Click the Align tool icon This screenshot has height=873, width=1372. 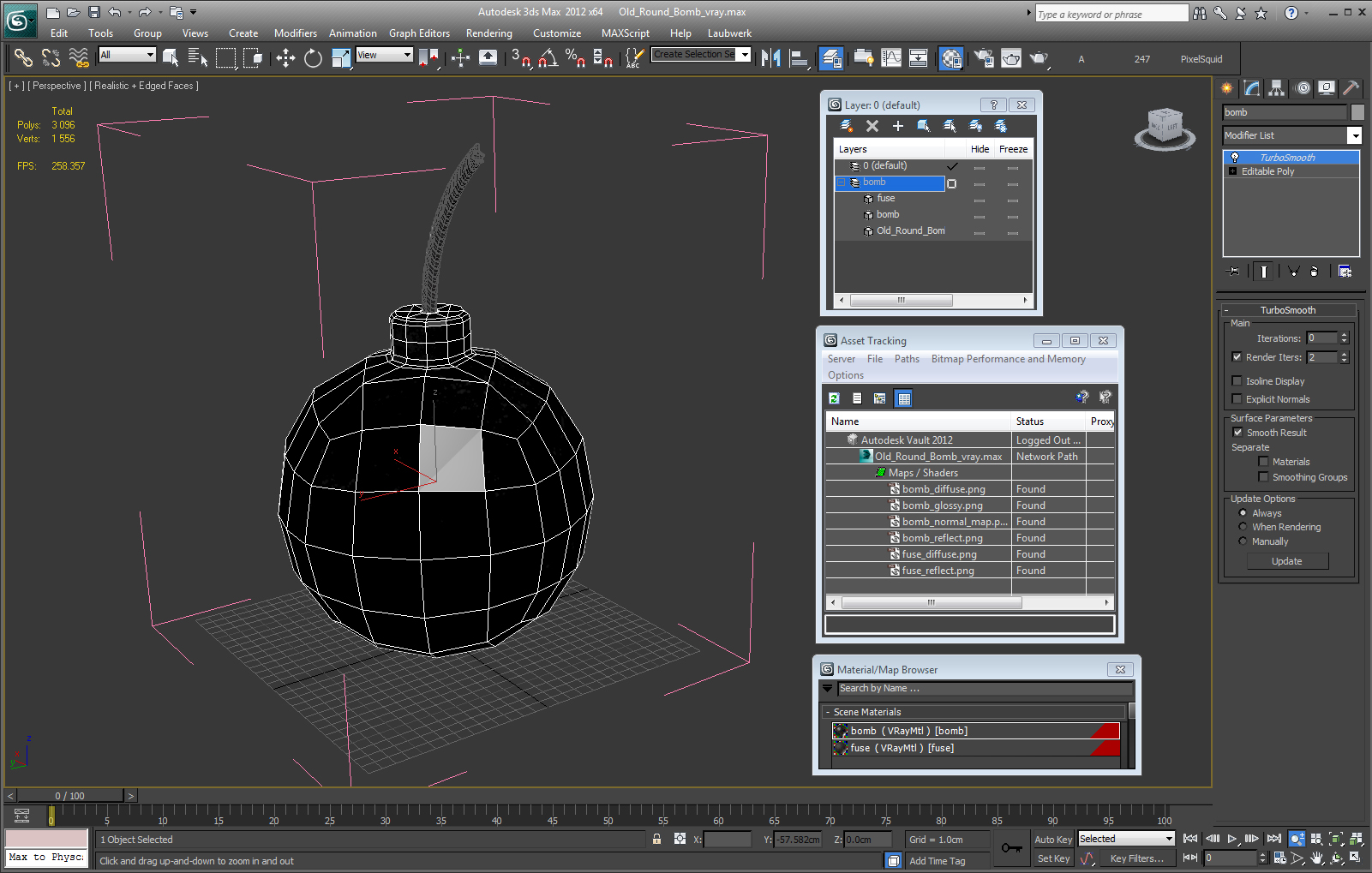(799, 58)
